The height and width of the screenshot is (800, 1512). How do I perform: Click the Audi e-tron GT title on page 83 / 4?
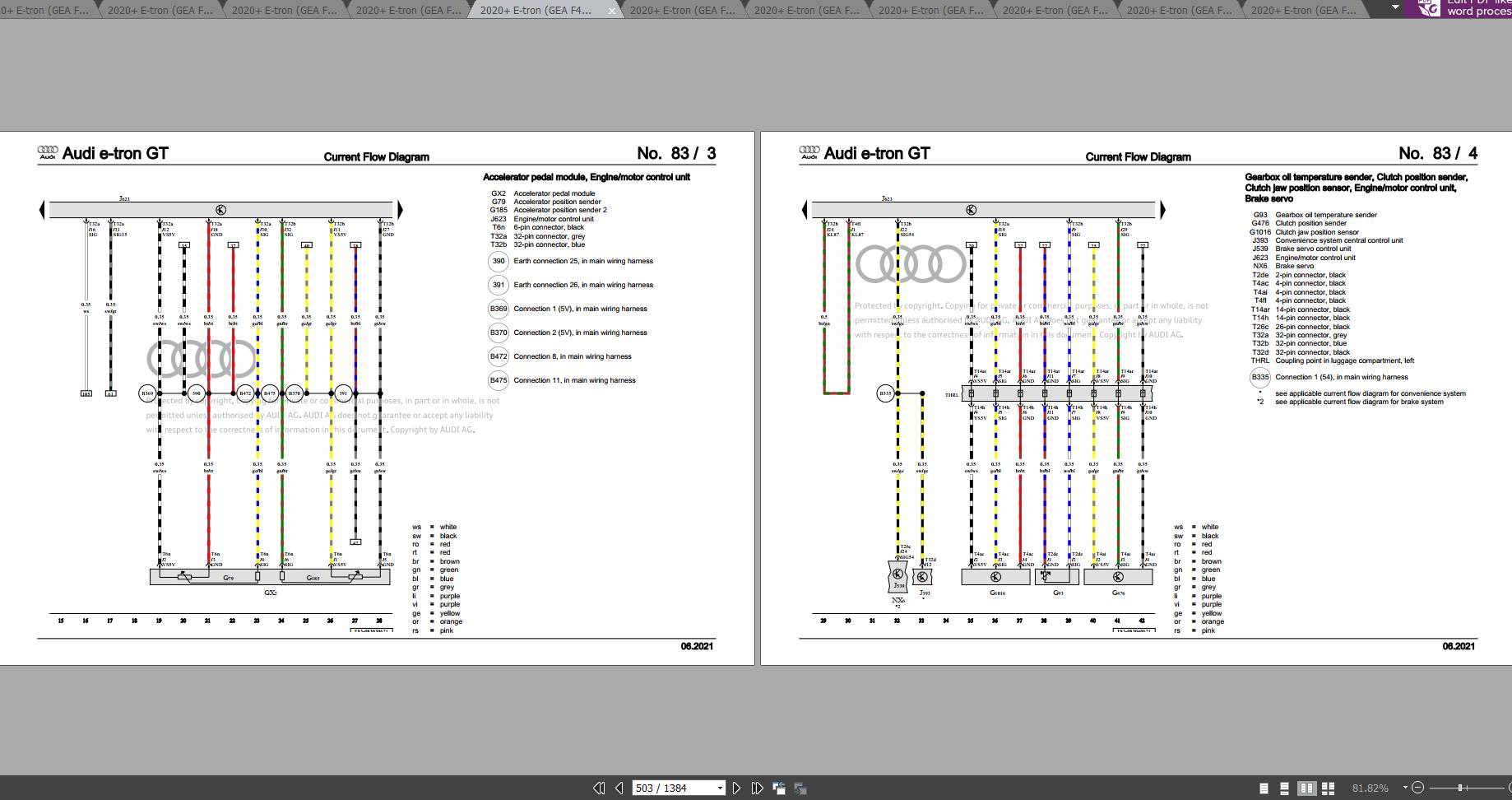877,153
